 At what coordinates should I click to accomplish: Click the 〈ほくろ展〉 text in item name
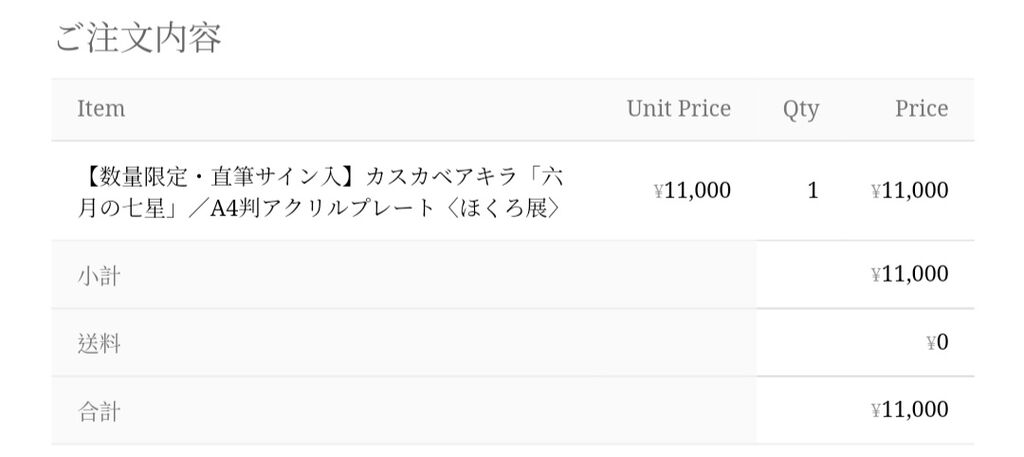coord(502,208)
